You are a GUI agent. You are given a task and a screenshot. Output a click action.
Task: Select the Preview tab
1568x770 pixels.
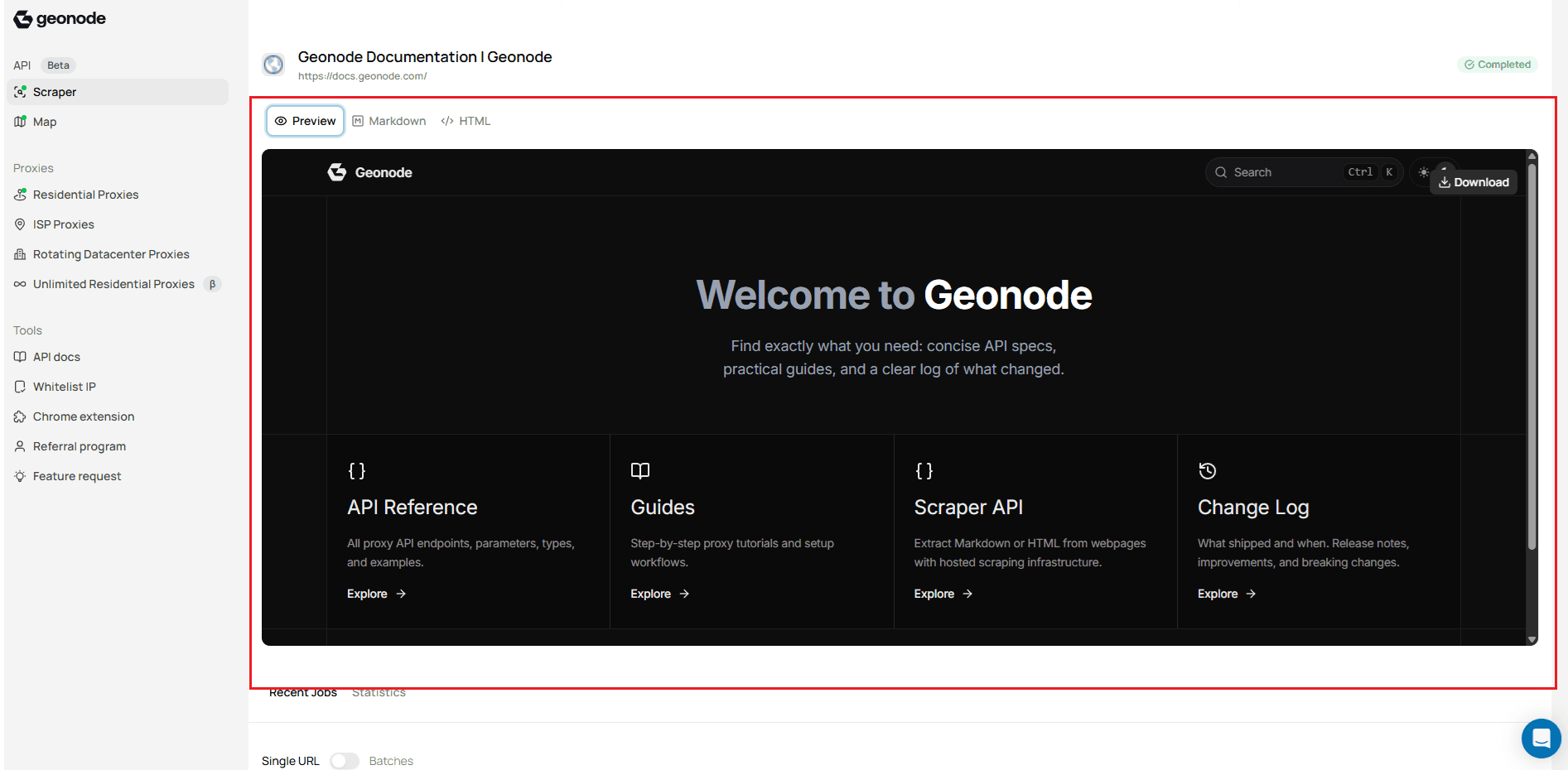point(305,121)
